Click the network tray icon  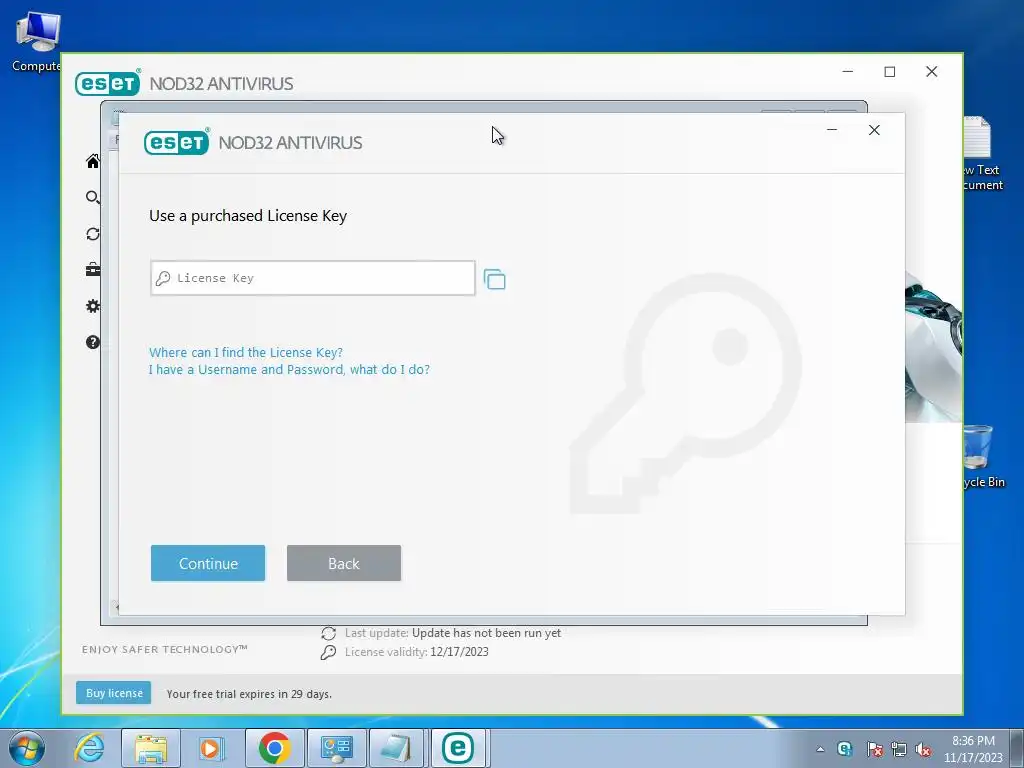(x=899, y=749)
